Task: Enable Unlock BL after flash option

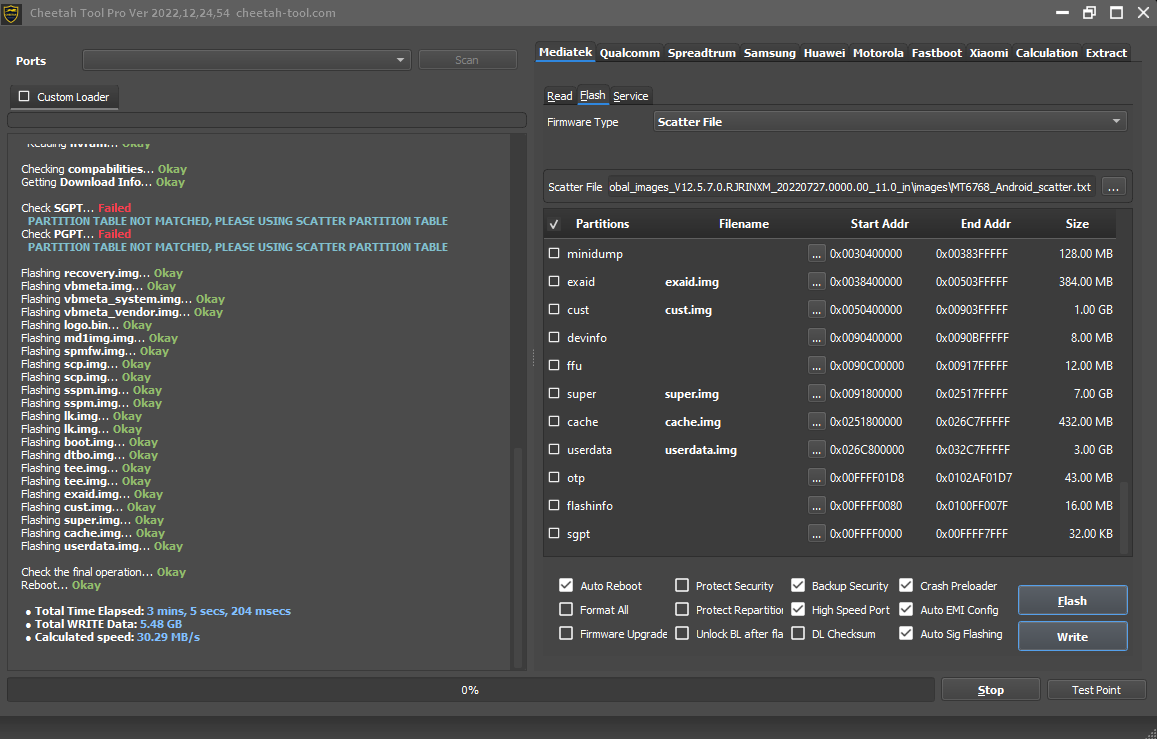Action: (682, 634)
